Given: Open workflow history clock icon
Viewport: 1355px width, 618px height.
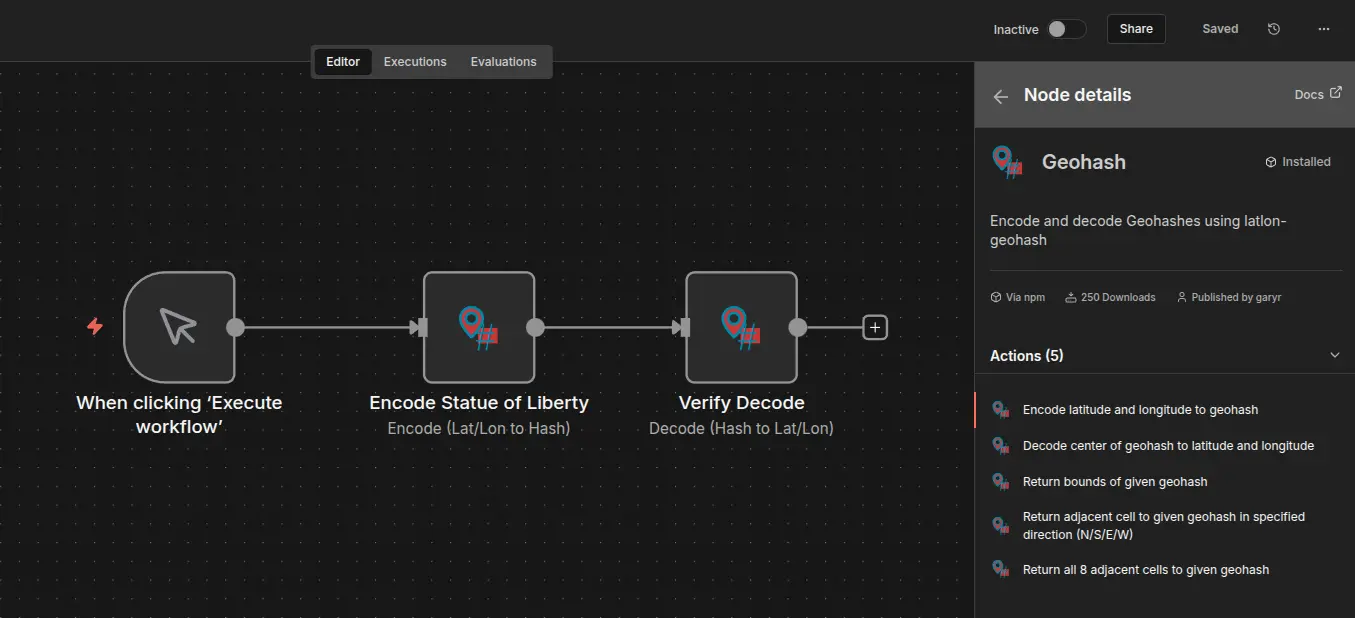Looking at the screenshot, I should click(x=1274, y=29).
